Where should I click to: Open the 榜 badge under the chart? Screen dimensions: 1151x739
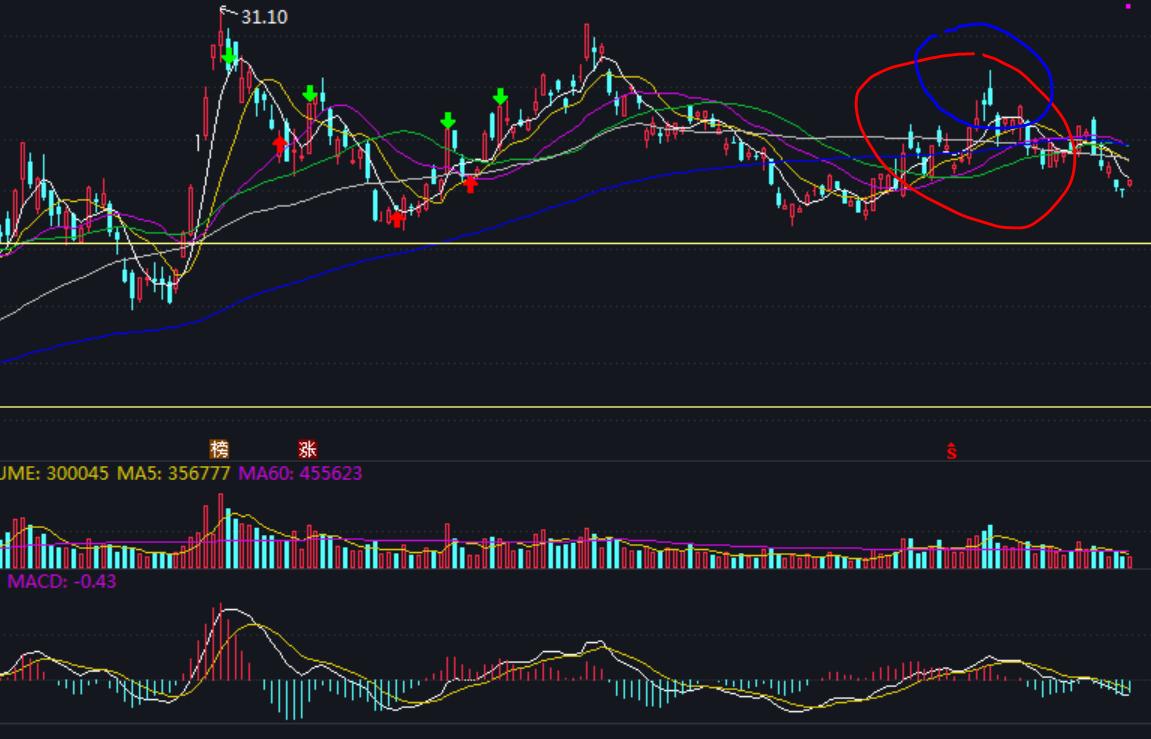219,449
